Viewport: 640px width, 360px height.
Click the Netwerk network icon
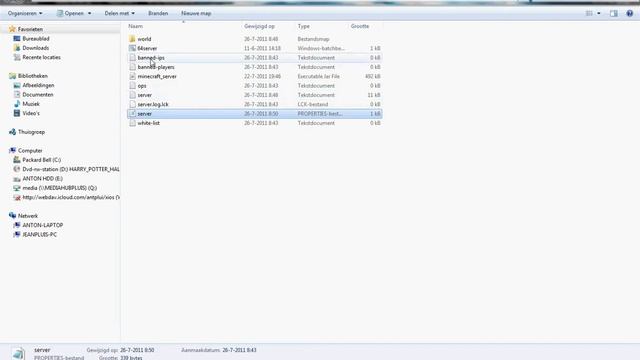[12, 216]
